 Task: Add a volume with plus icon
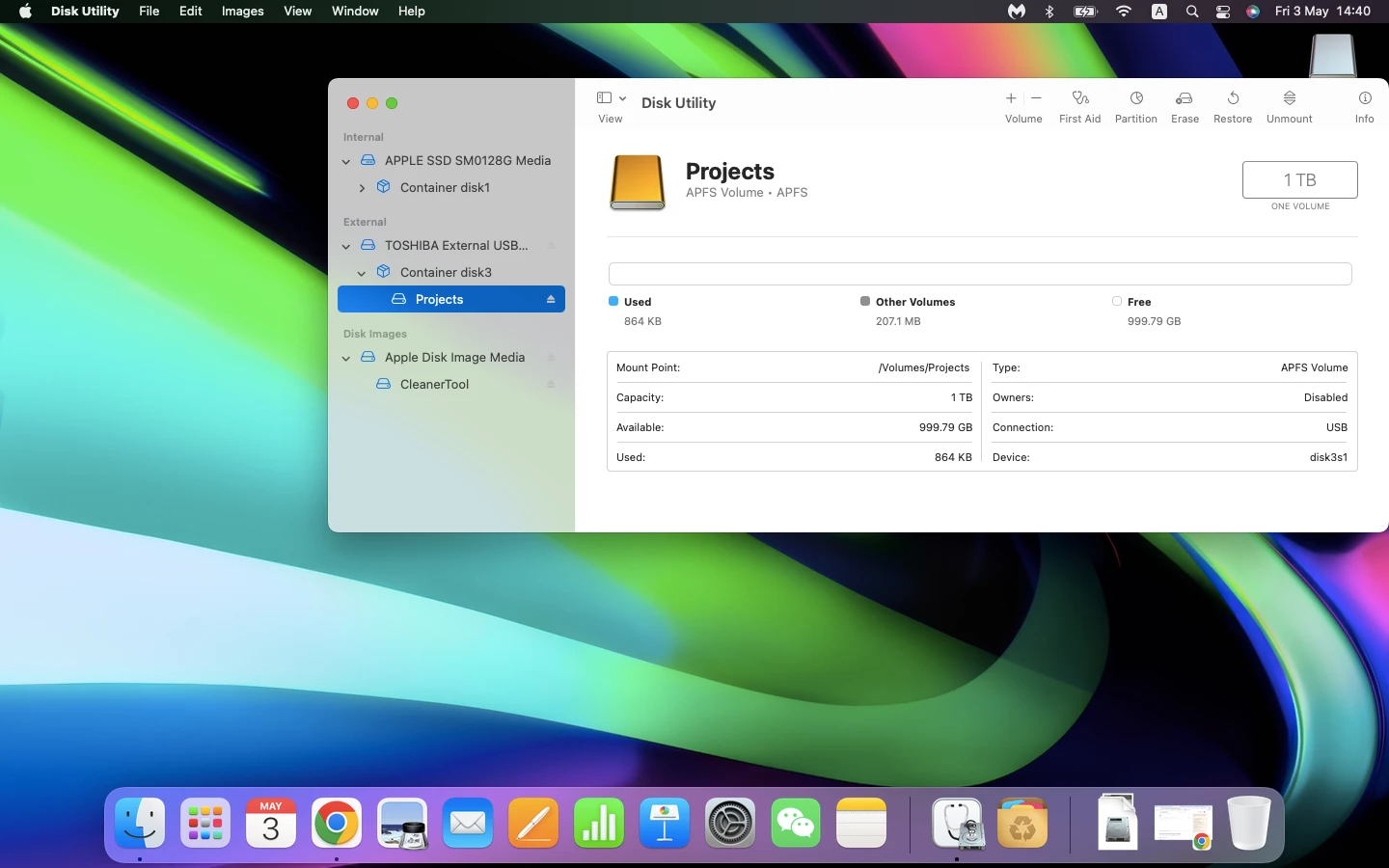(x=1011, y=98)
